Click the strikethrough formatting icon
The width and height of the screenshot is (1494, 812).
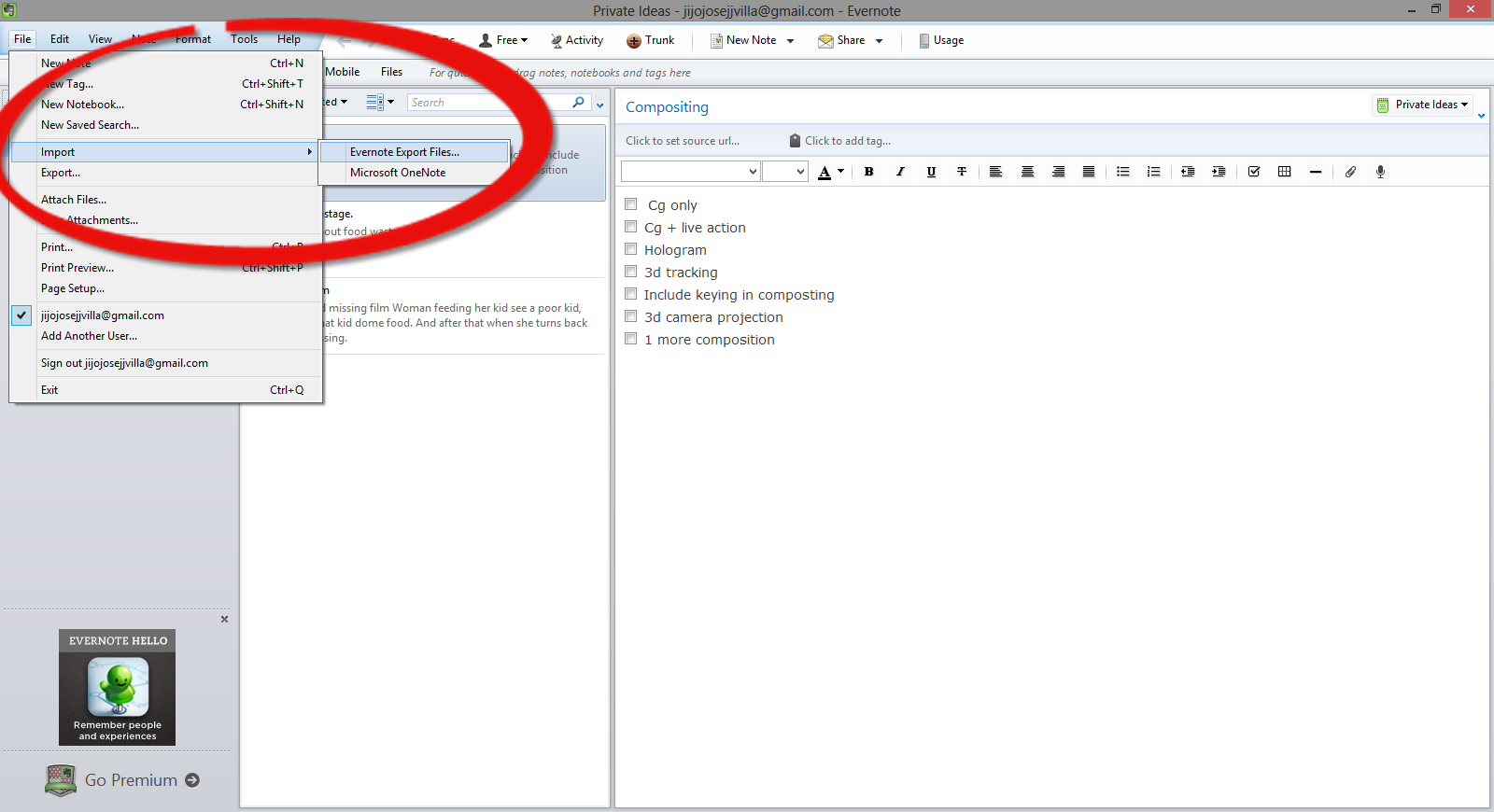[962, 172]
